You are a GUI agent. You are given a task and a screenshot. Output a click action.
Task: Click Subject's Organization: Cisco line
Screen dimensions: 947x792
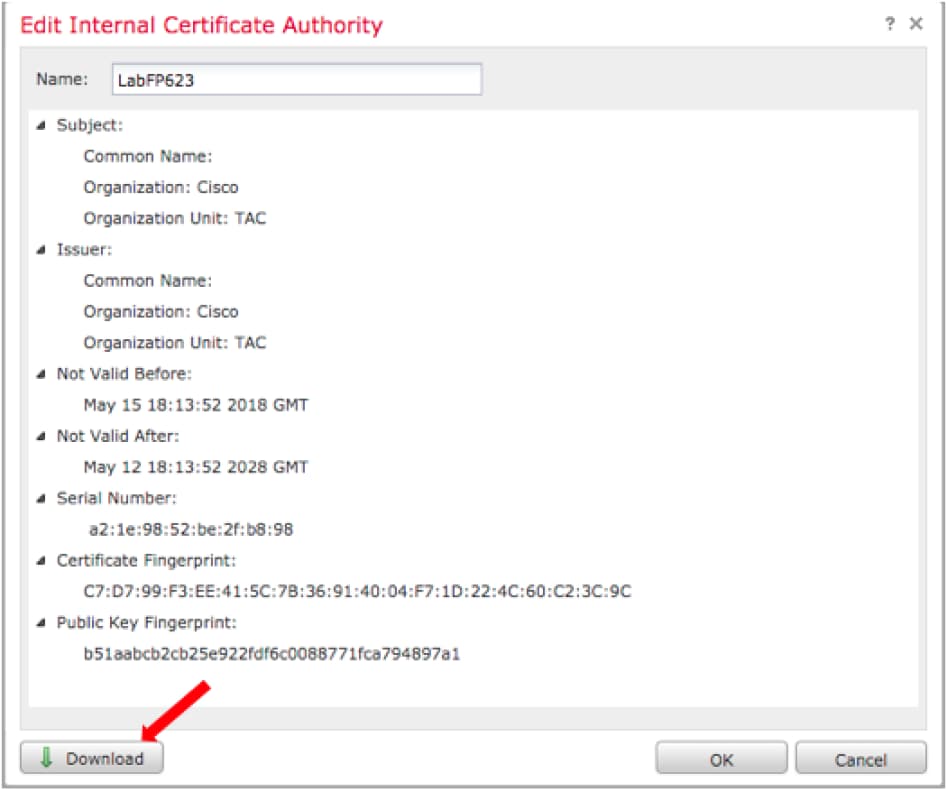pyautogui.click(x=161, y=188)
